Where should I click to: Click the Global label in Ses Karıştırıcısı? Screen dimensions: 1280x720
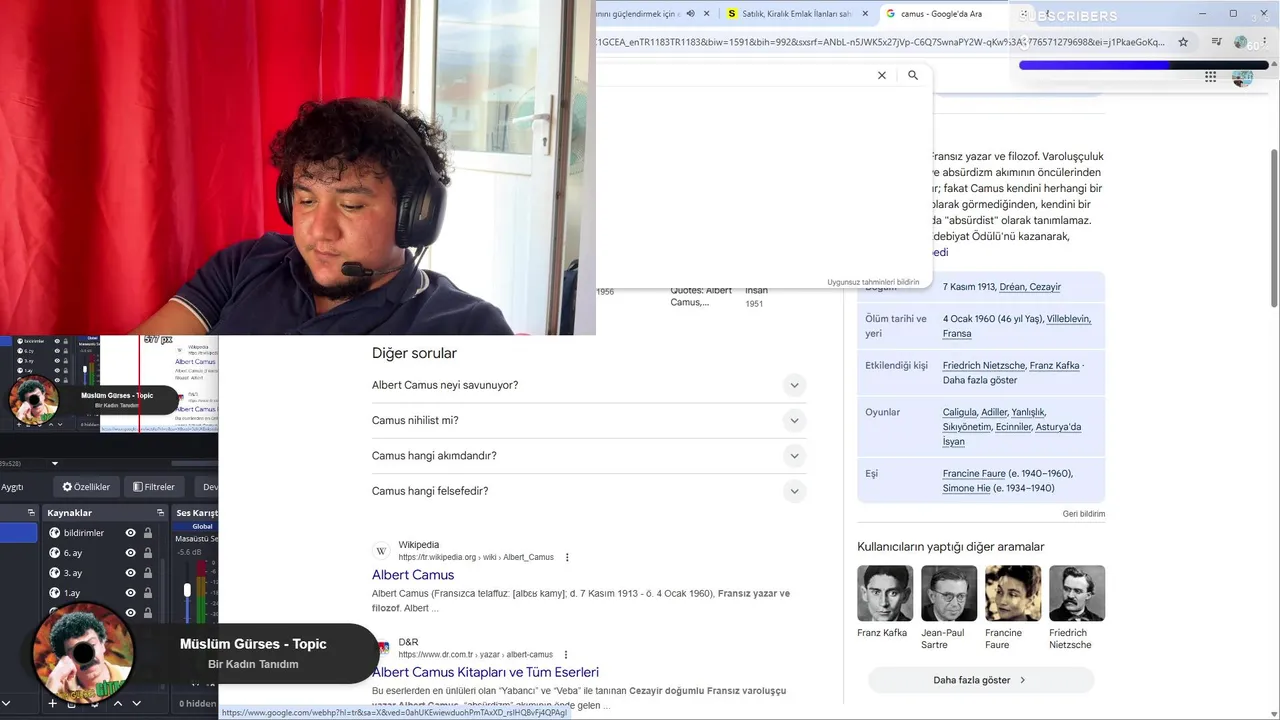(202, 526)
